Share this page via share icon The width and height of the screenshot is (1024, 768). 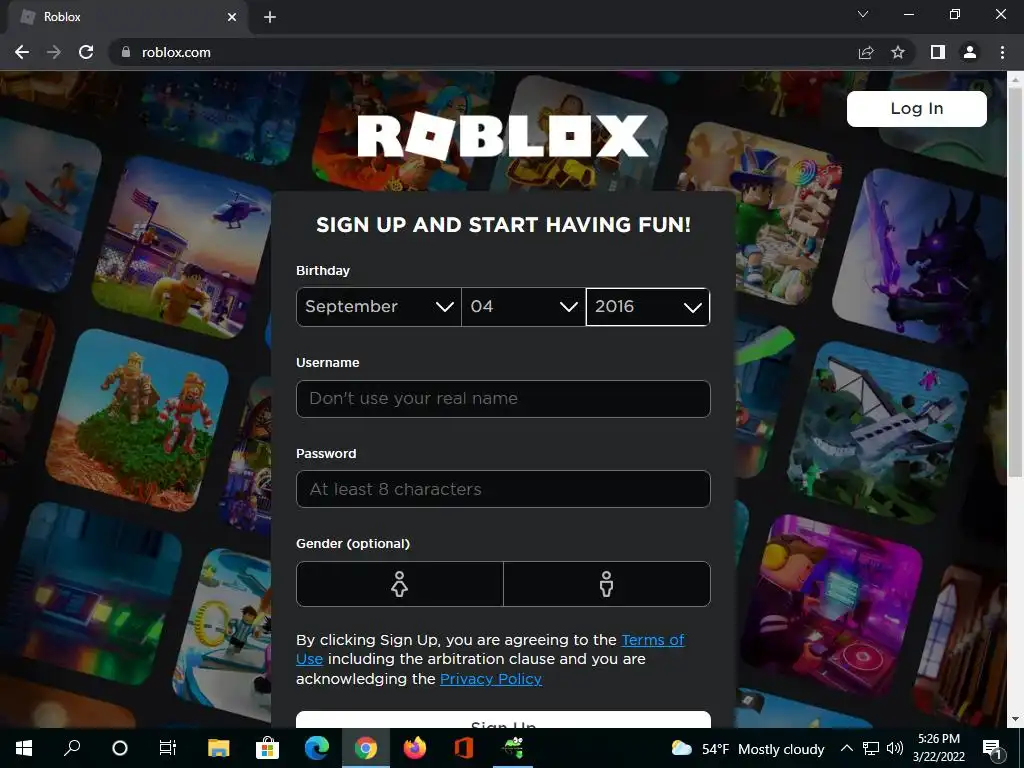tap(866, 52)
